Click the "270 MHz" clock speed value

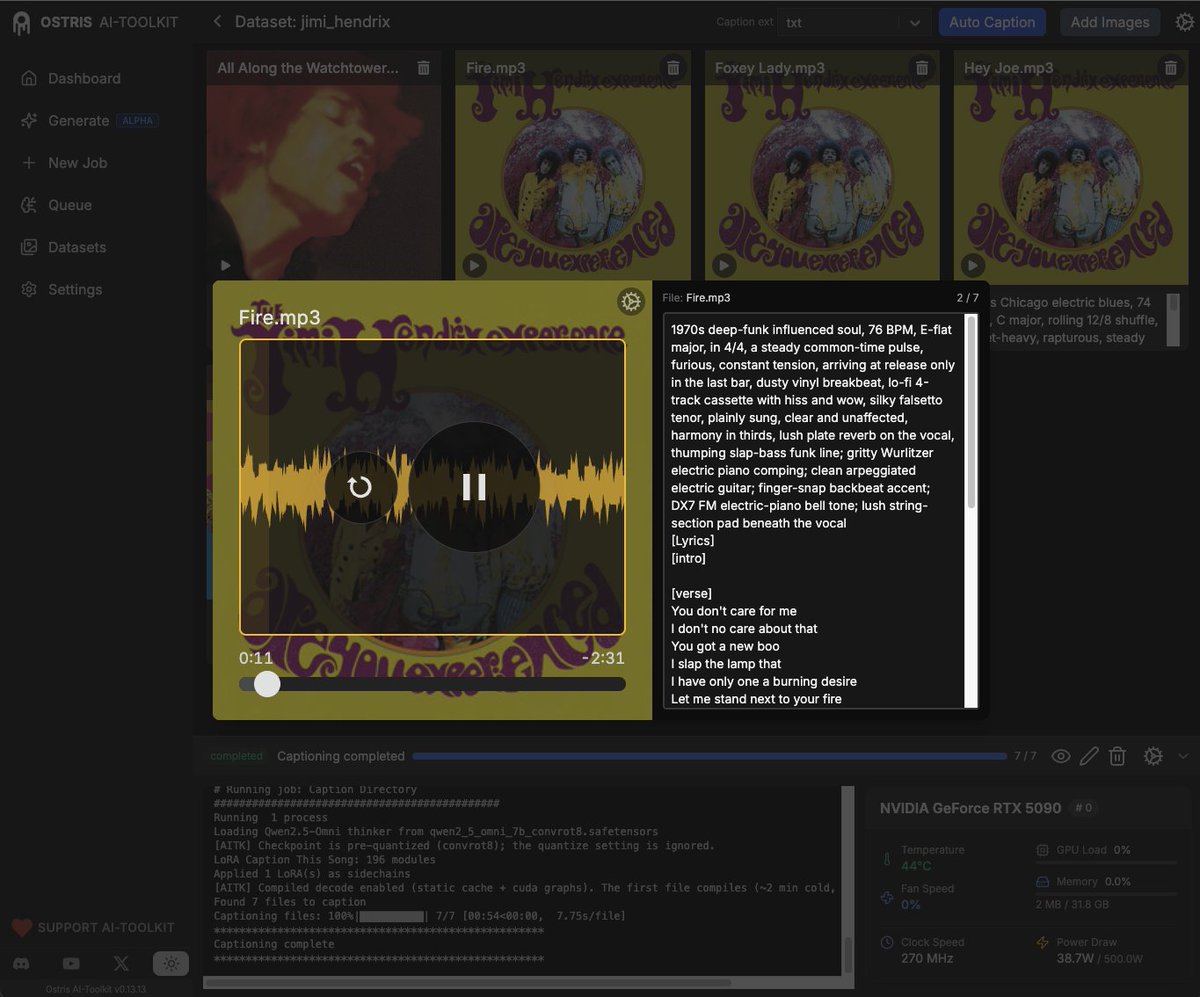pos(927,958)
